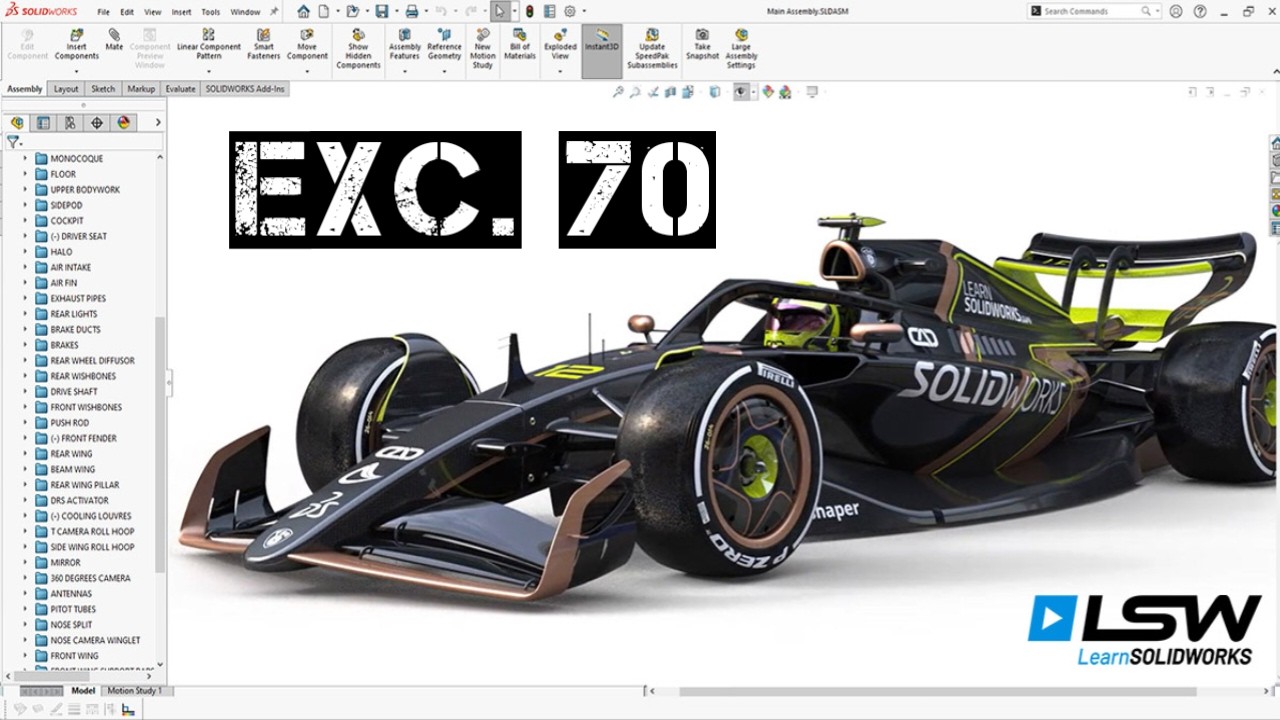Open the SOLIDWORKS Add-Ins tab
Viewport: 1280px width, 720px height.
tap(245, 89)
